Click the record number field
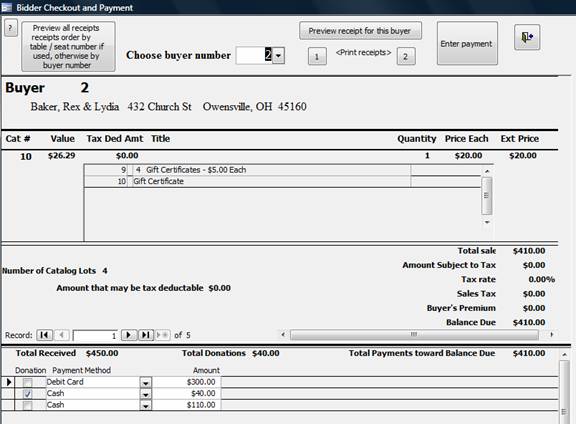576x424 pixels. coord(95,335)
